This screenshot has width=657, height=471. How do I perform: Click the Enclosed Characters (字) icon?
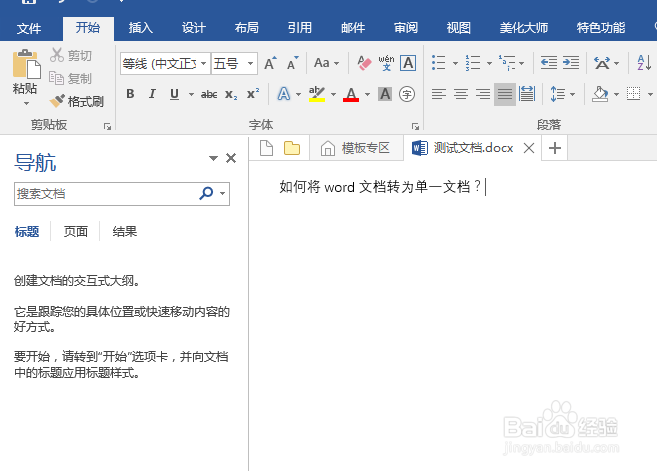tap(407, 94)
